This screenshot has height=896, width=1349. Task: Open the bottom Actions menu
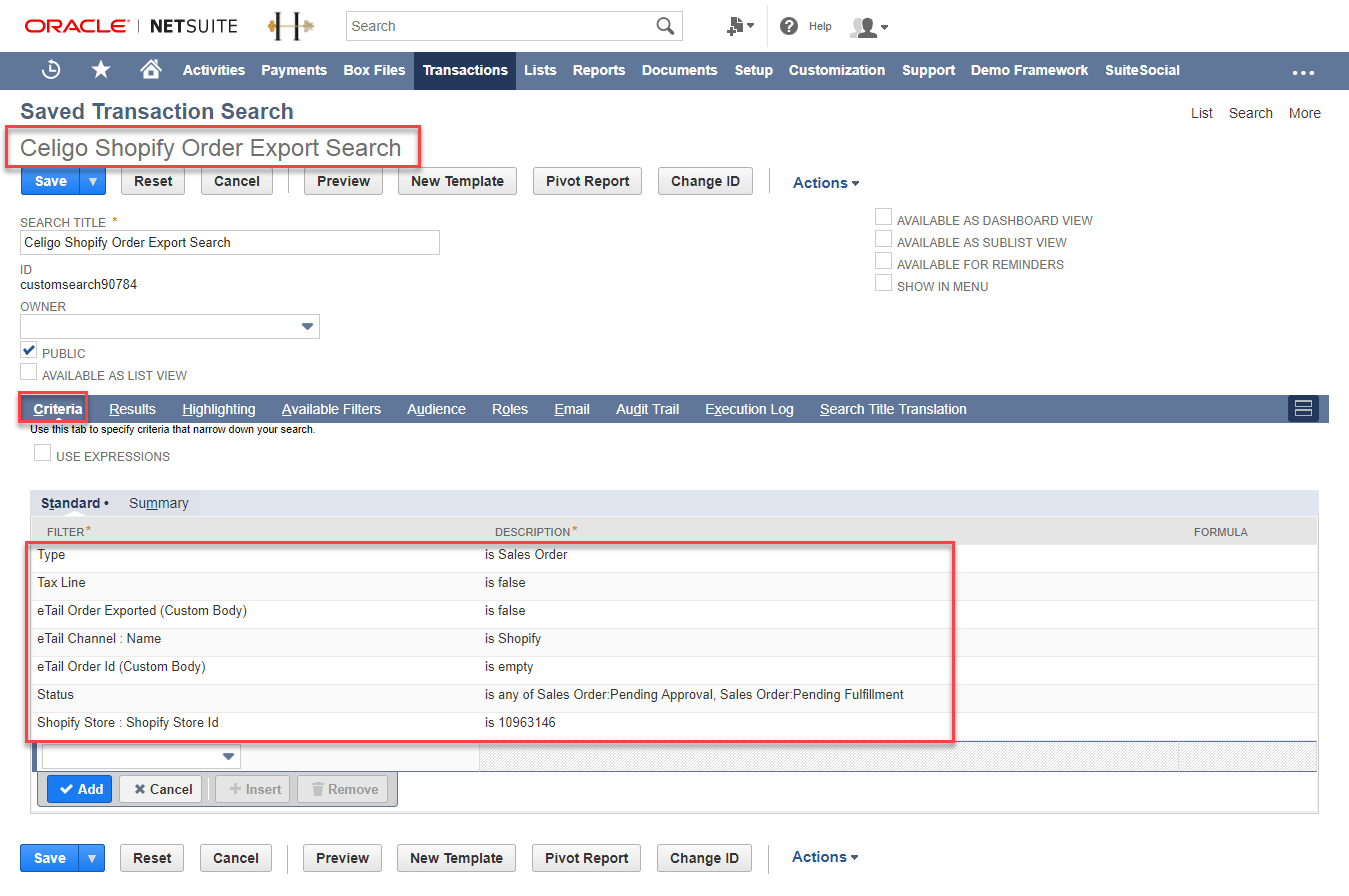[x=825, y=857]
